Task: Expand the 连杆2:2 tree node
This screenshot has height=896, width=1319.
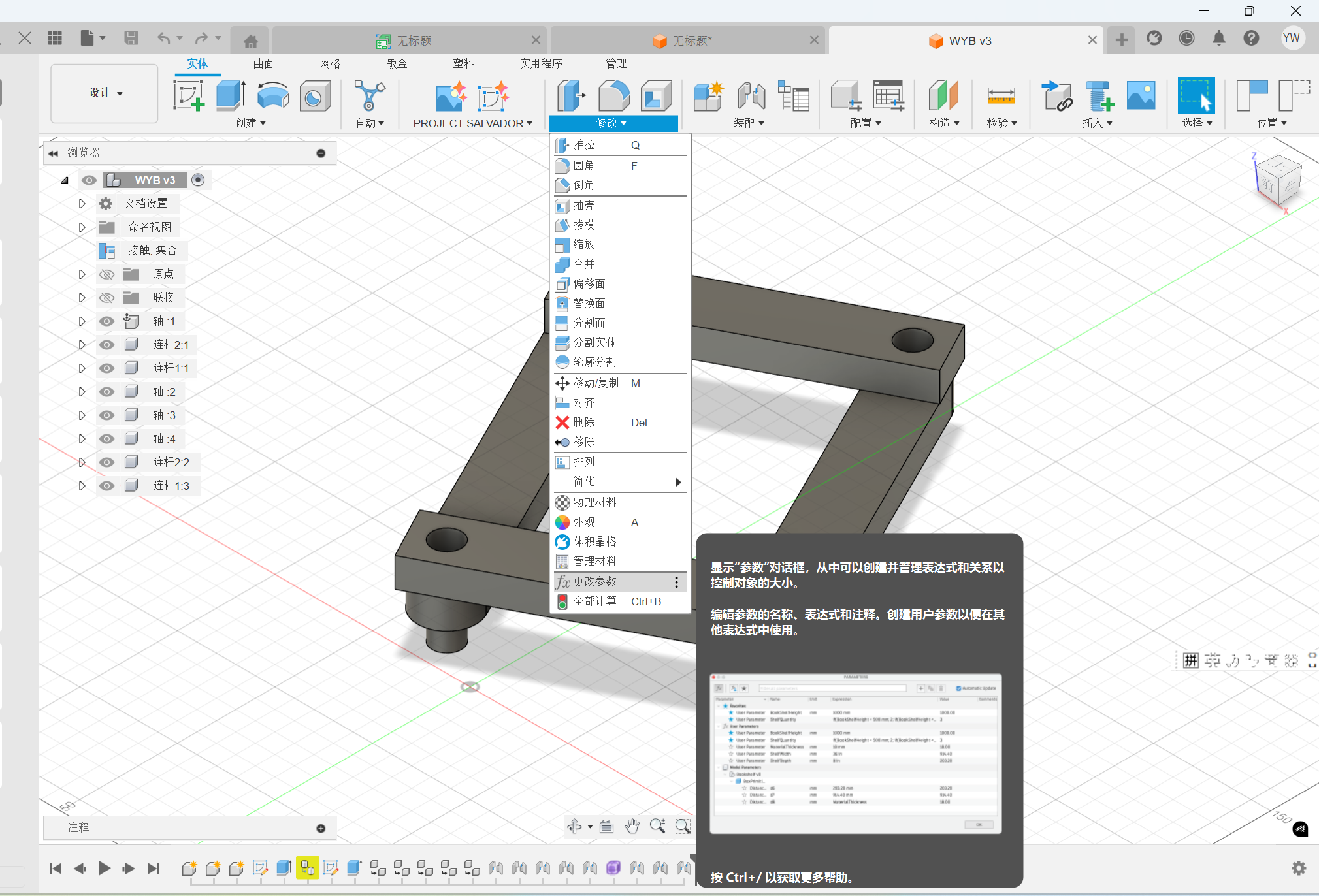Action: tap(82, 462)
